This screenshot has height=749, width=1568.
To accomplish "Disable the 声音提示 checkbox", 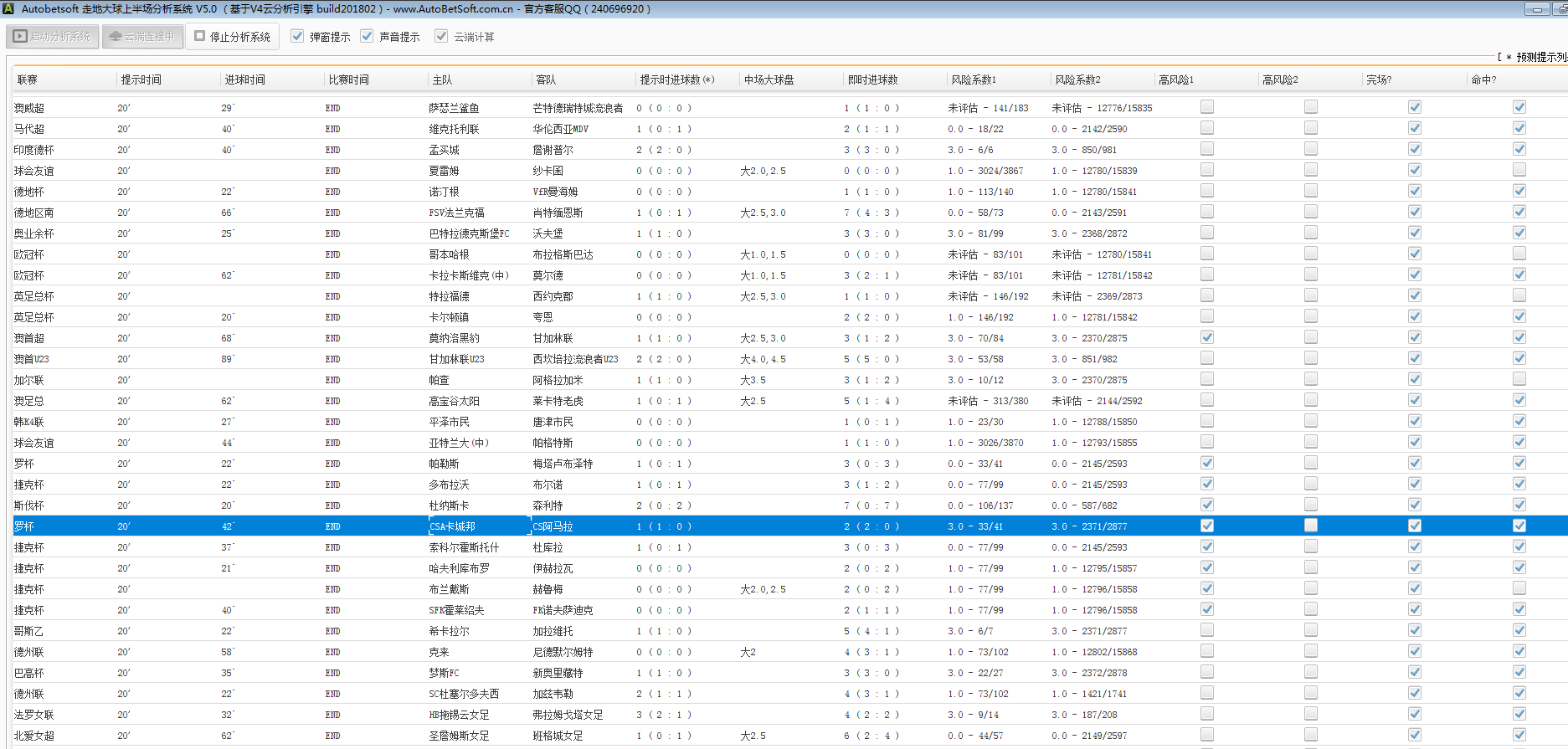I will (367, 36).
